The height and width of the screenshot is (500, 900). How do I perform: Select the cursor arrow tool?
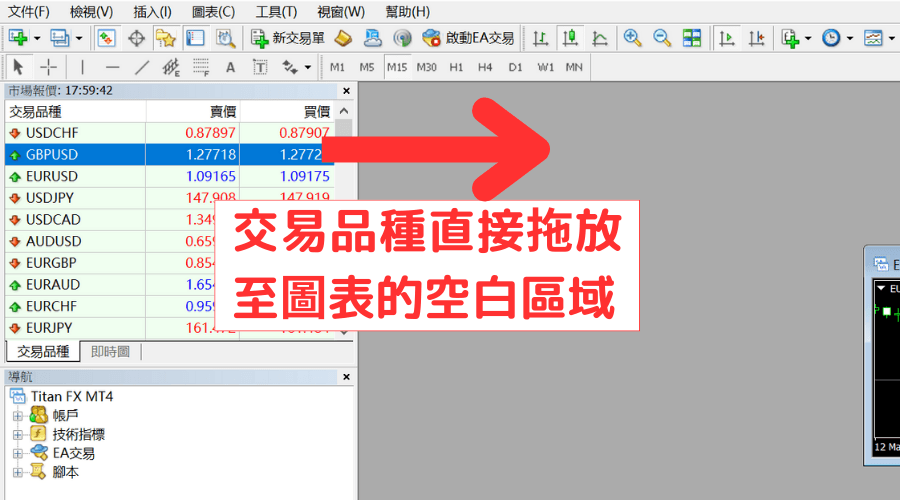(x=18, y=68)
